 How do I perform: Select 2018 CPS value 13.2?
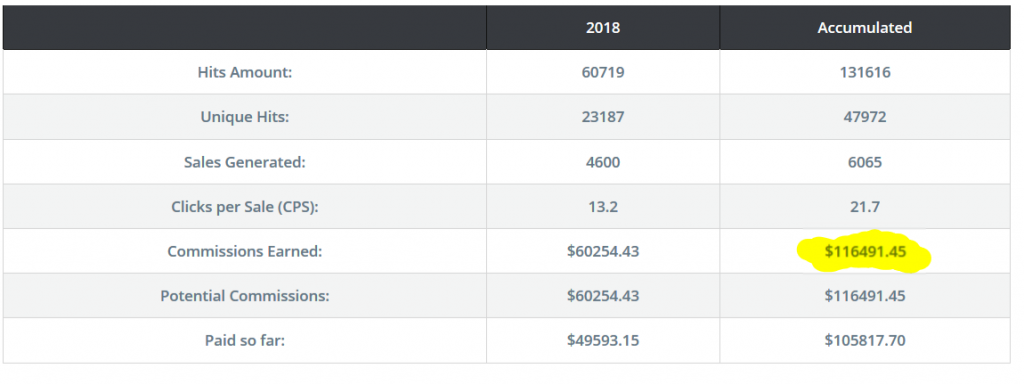(x=603, y=207)
